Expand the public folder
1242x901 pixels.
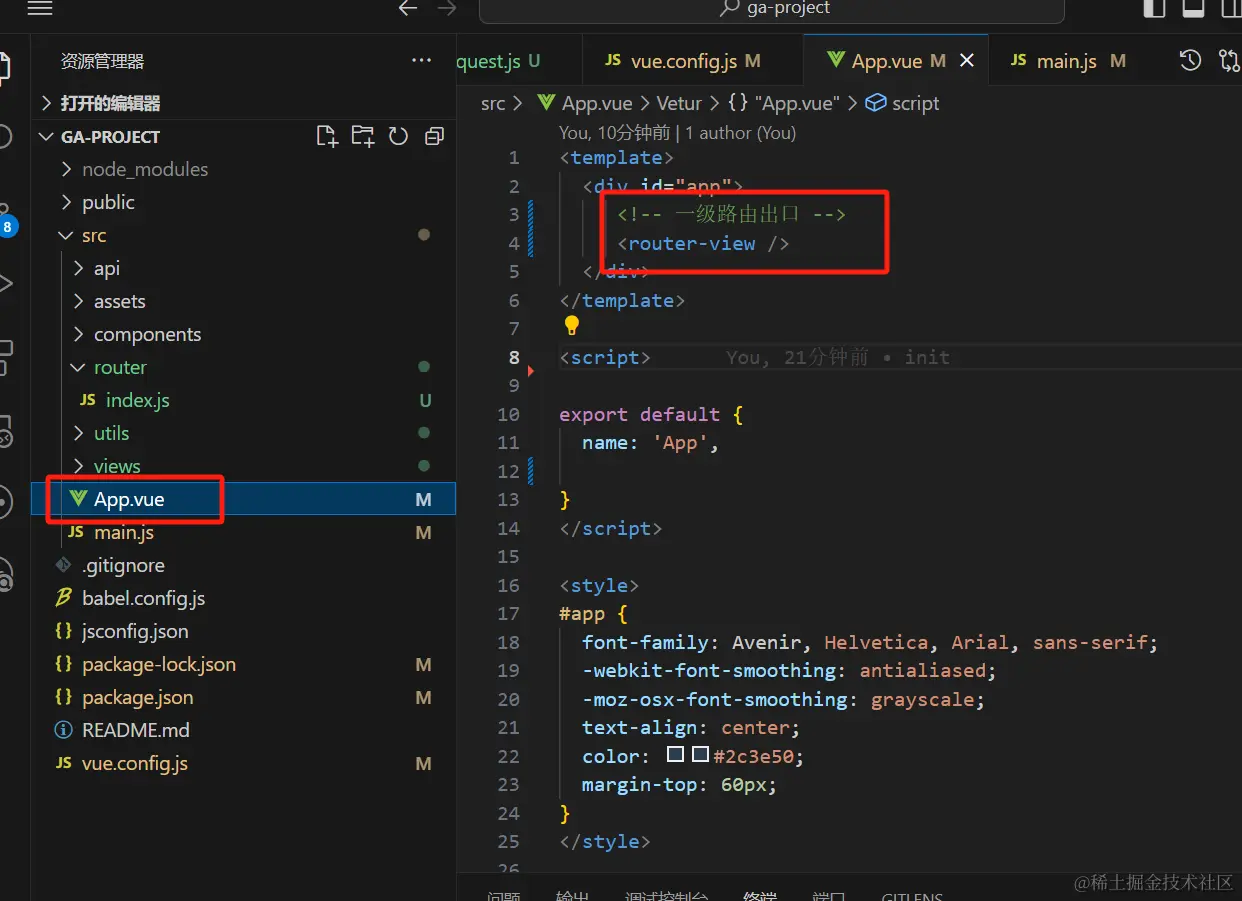[108, 202]
